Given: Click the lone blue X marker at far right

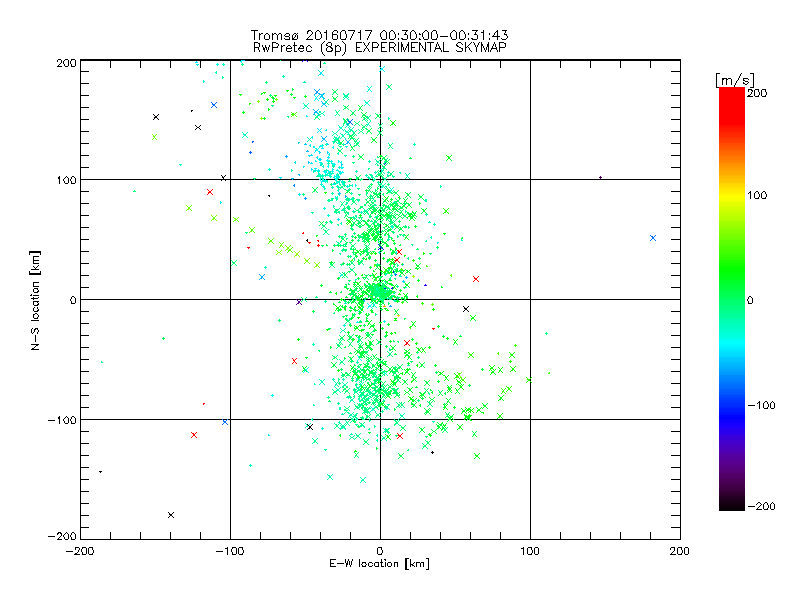Looking at the screenshot, I should pyautogui.click(x=653, y=238).
